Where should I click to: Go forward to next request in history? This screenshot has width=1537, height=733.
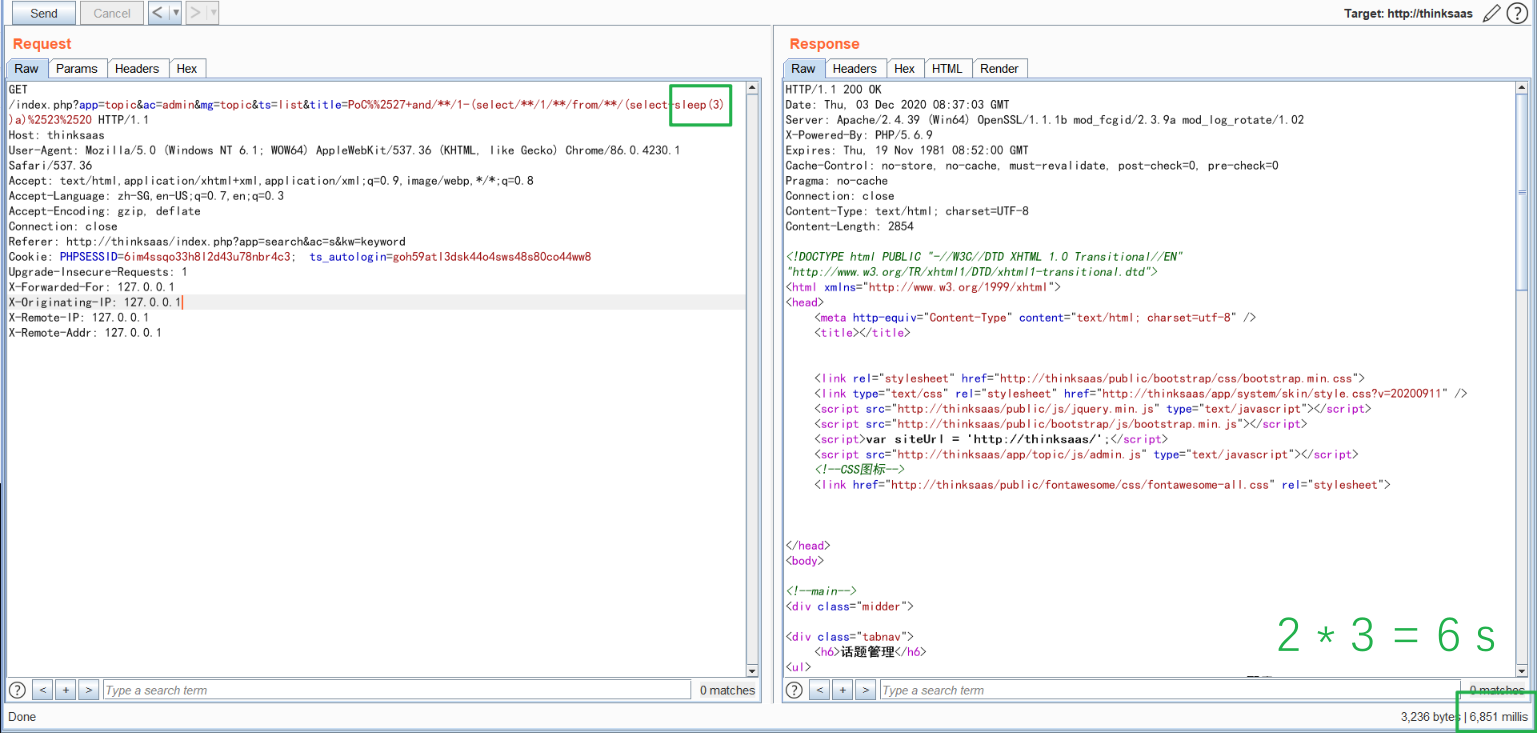tap(195, 13)
